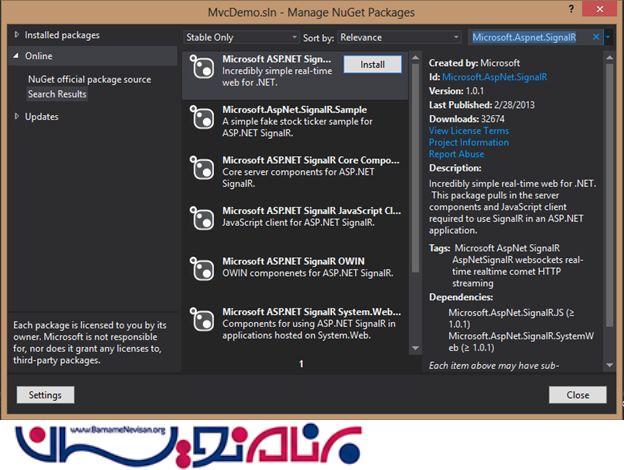Expand the Installed packages section
The width and height of the screenshot is (624, 470).
point(16,35)
